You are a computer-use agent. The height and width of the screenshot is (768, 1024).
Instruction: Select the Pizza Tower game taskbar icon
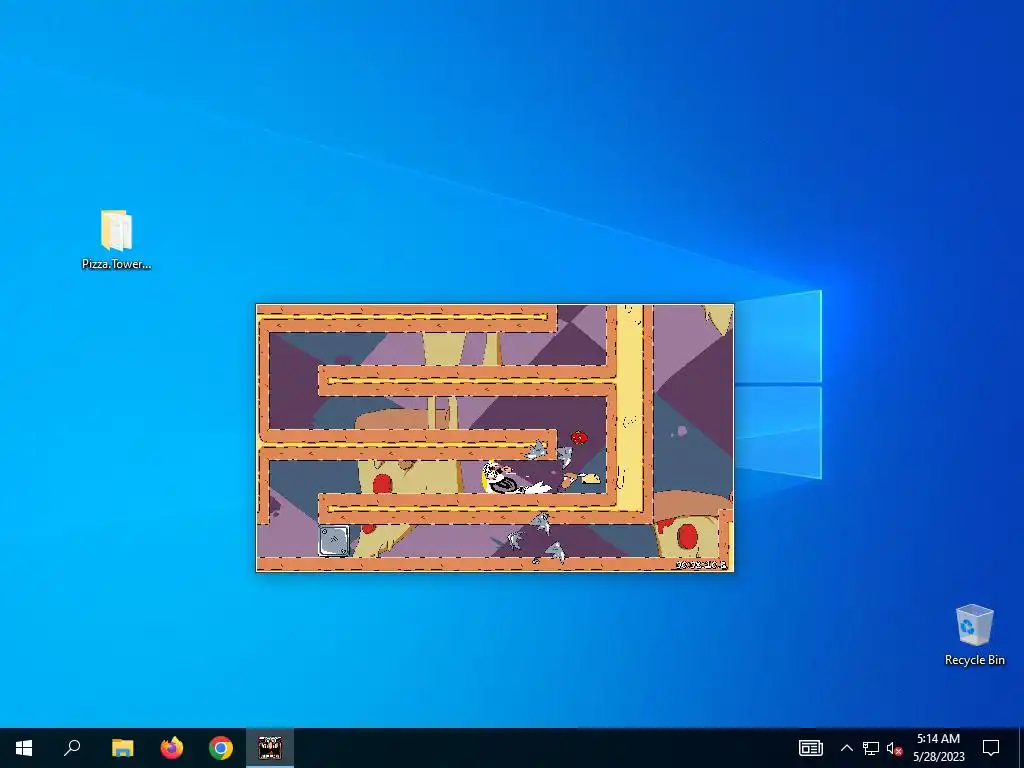270,748
